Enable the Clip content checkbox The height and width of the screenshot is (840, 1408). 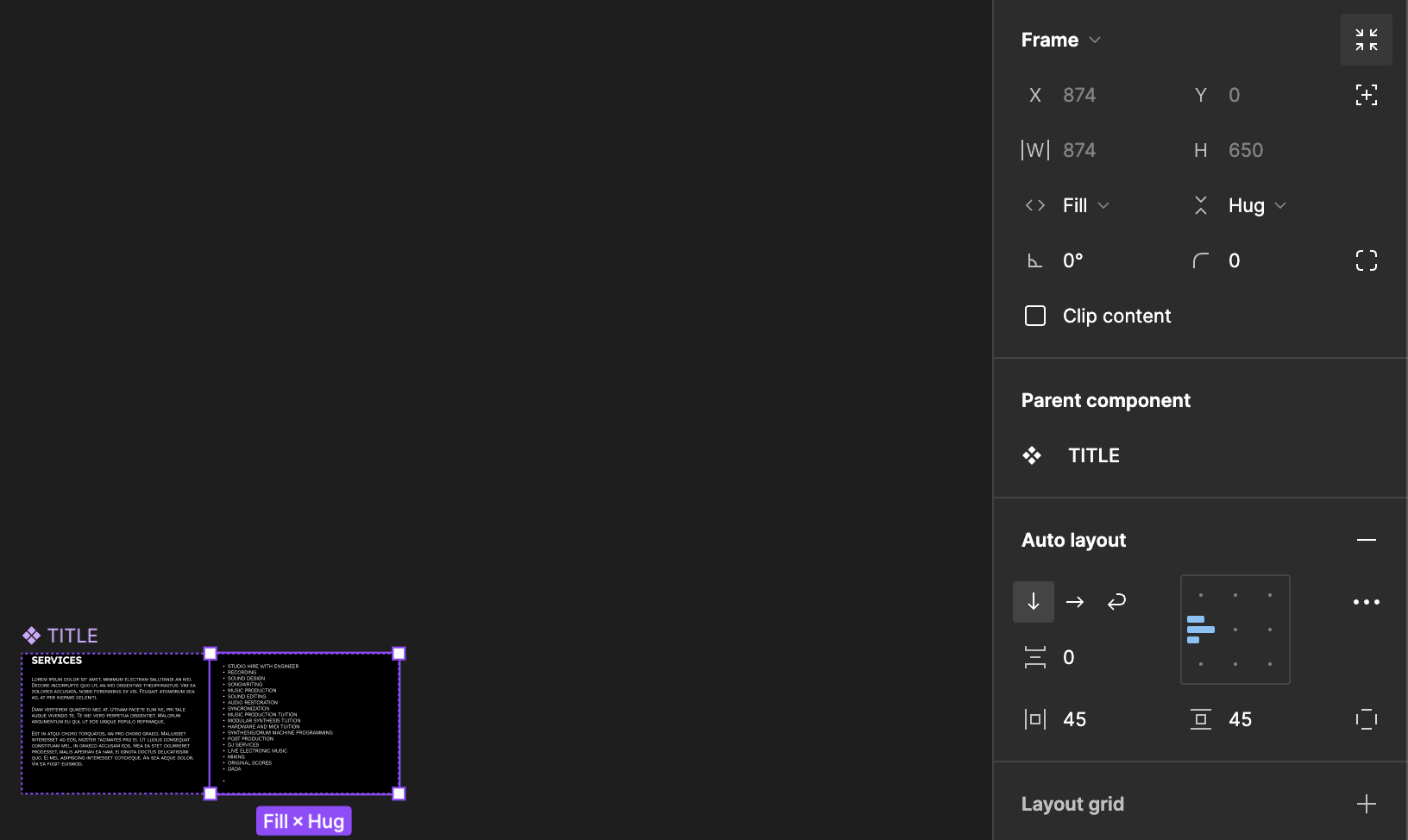tap(1035, 316)
